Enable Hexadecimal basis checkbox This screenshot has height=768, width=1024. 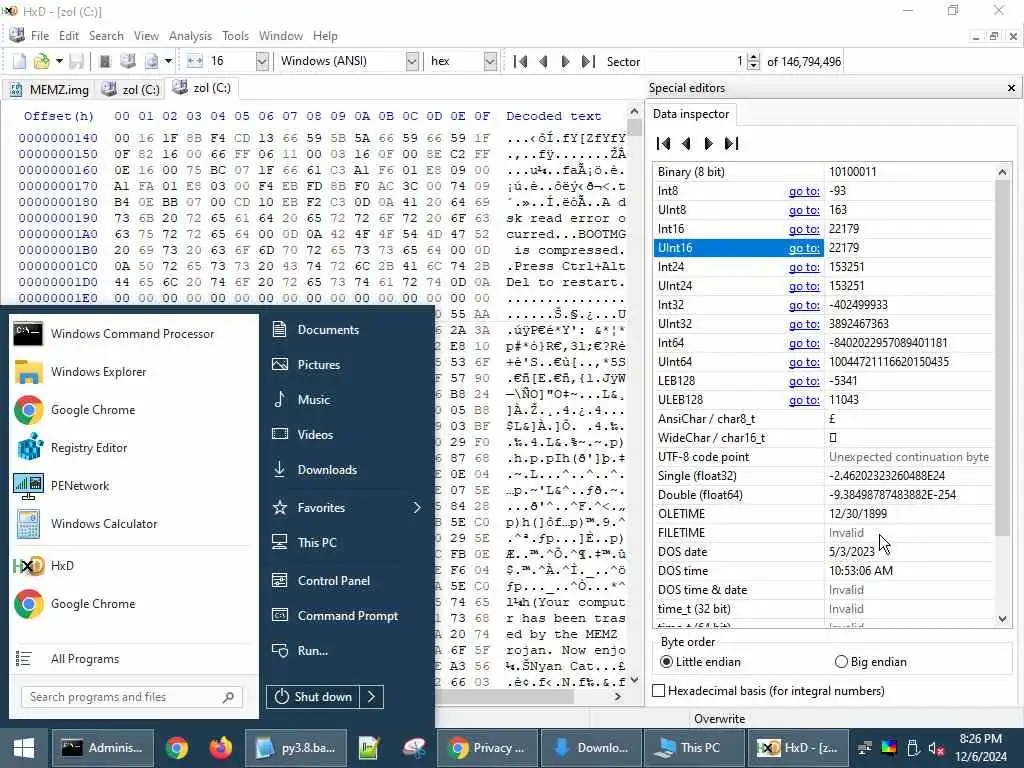(659, 691)
